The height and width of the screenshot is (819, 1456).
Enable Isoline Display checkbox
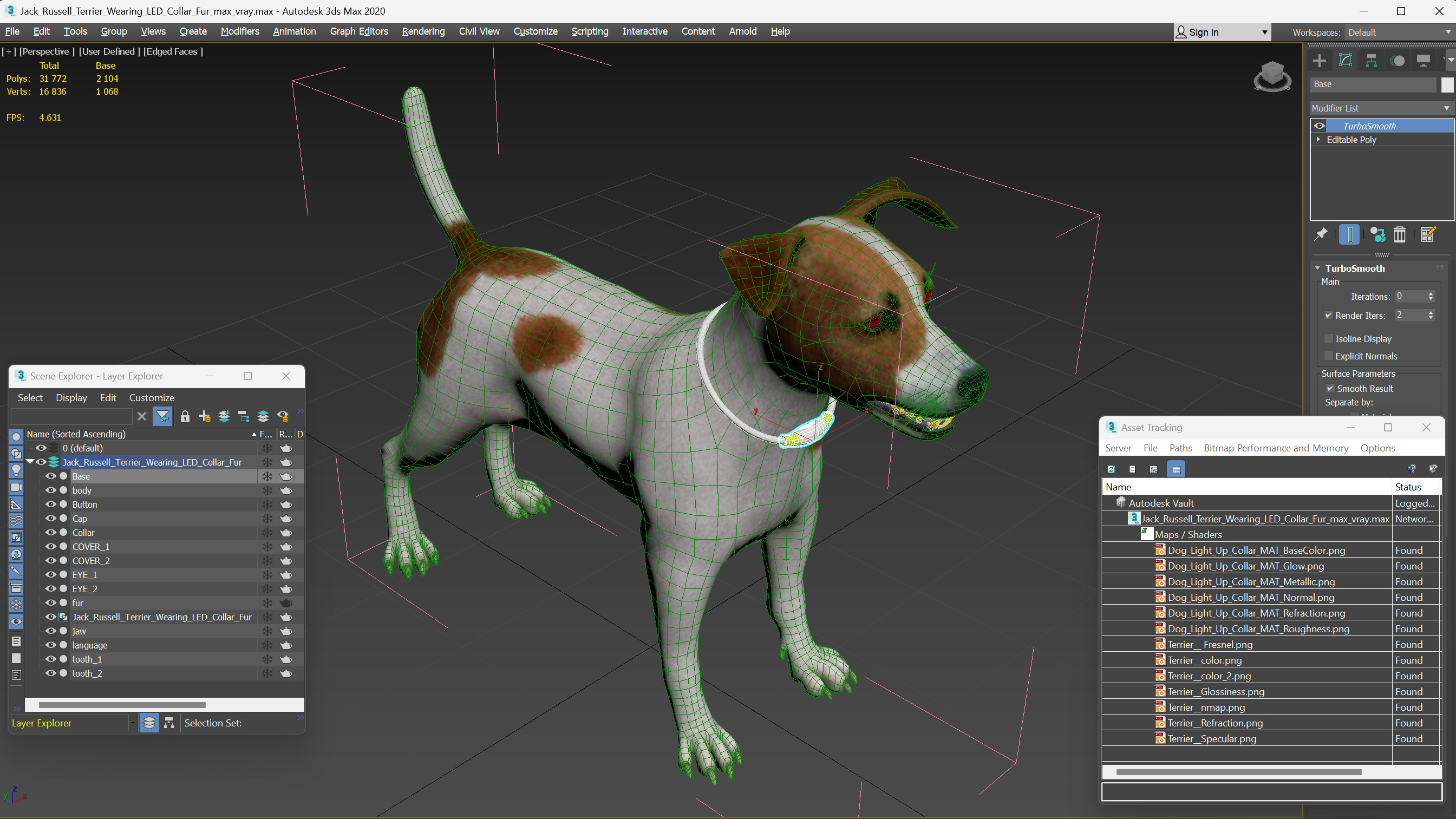[x=1328, y=338]
